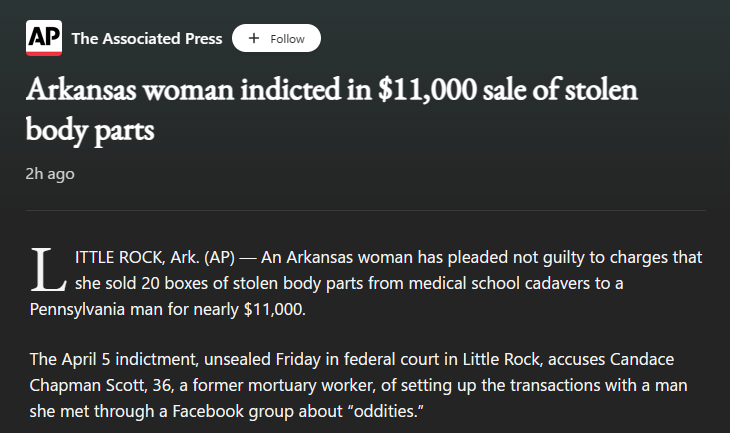Follow The Associated Press
730x433 pixels.
click(276, 38)
